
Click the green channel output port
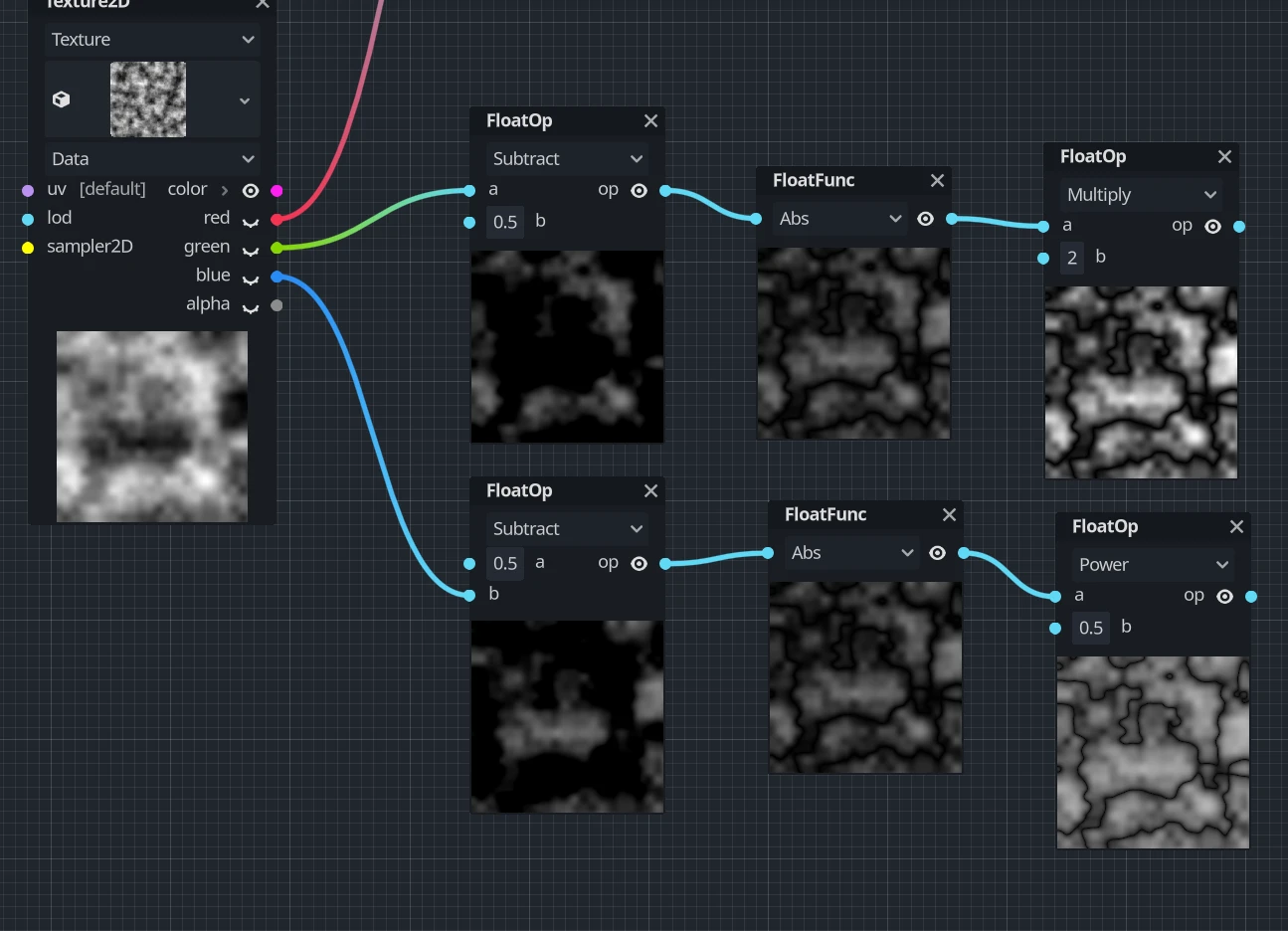[276, 248]
